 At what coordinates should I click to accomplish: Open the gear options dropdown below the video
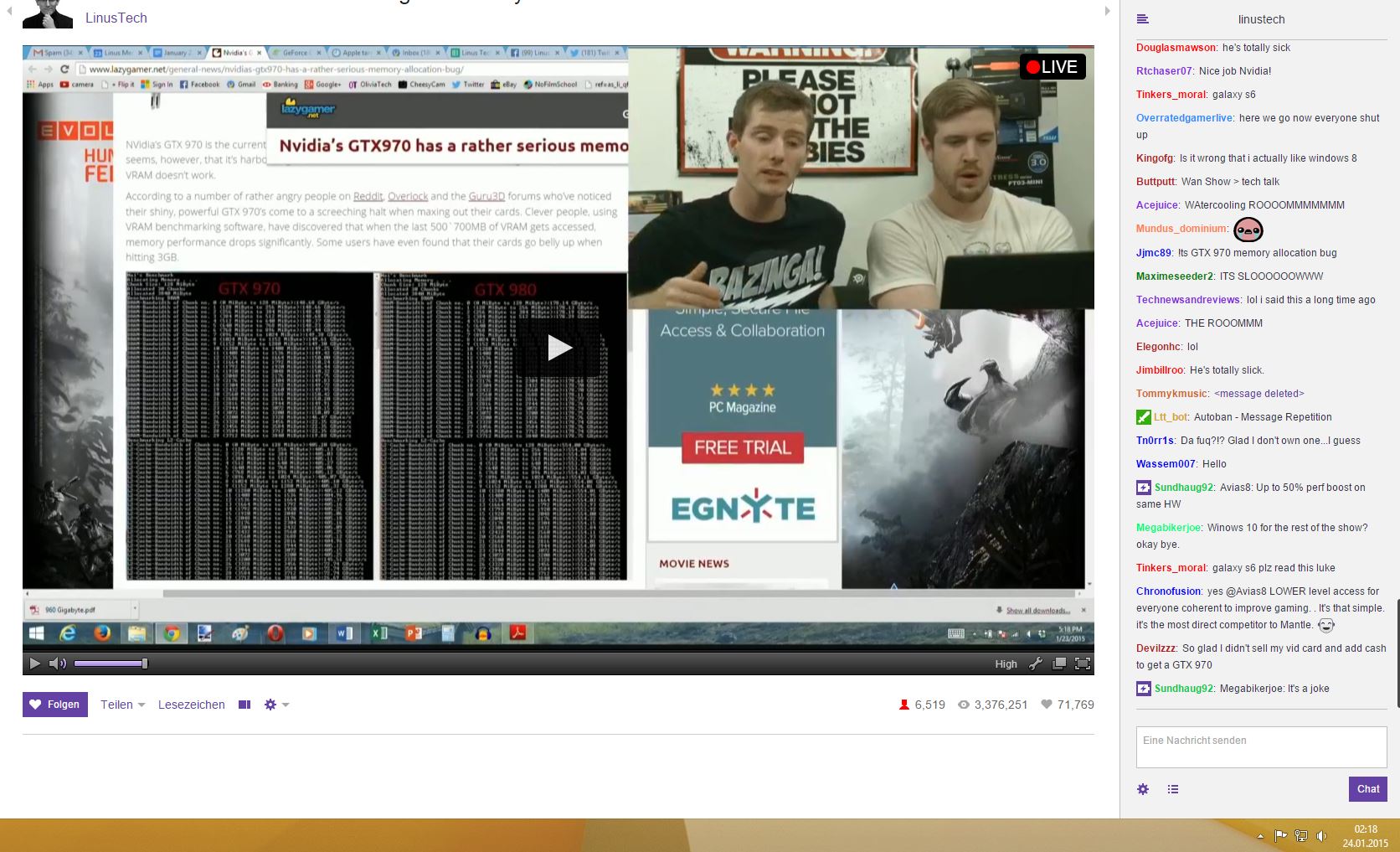(x=276, y=705)
